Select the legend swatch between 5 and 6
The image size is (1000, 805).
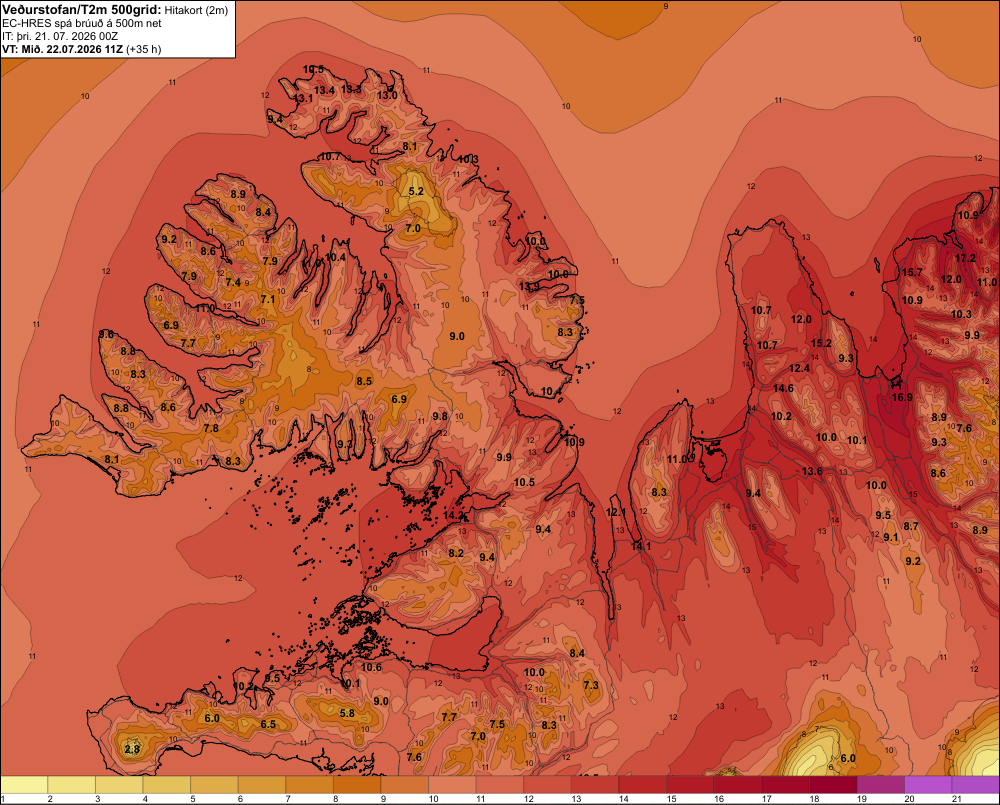click(214, 784)
